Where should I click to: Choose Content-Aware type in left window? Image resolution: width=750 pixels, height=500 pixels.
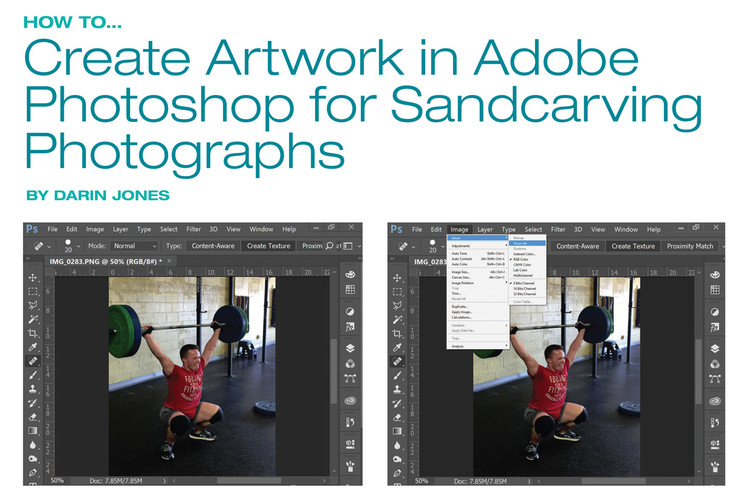[213, 246]
